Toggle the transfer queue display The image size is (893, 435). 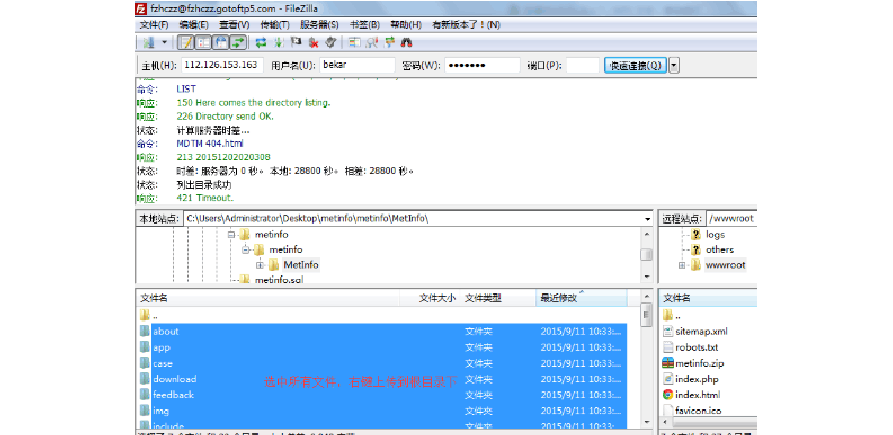pyautogui.click(x=238, y=43)
